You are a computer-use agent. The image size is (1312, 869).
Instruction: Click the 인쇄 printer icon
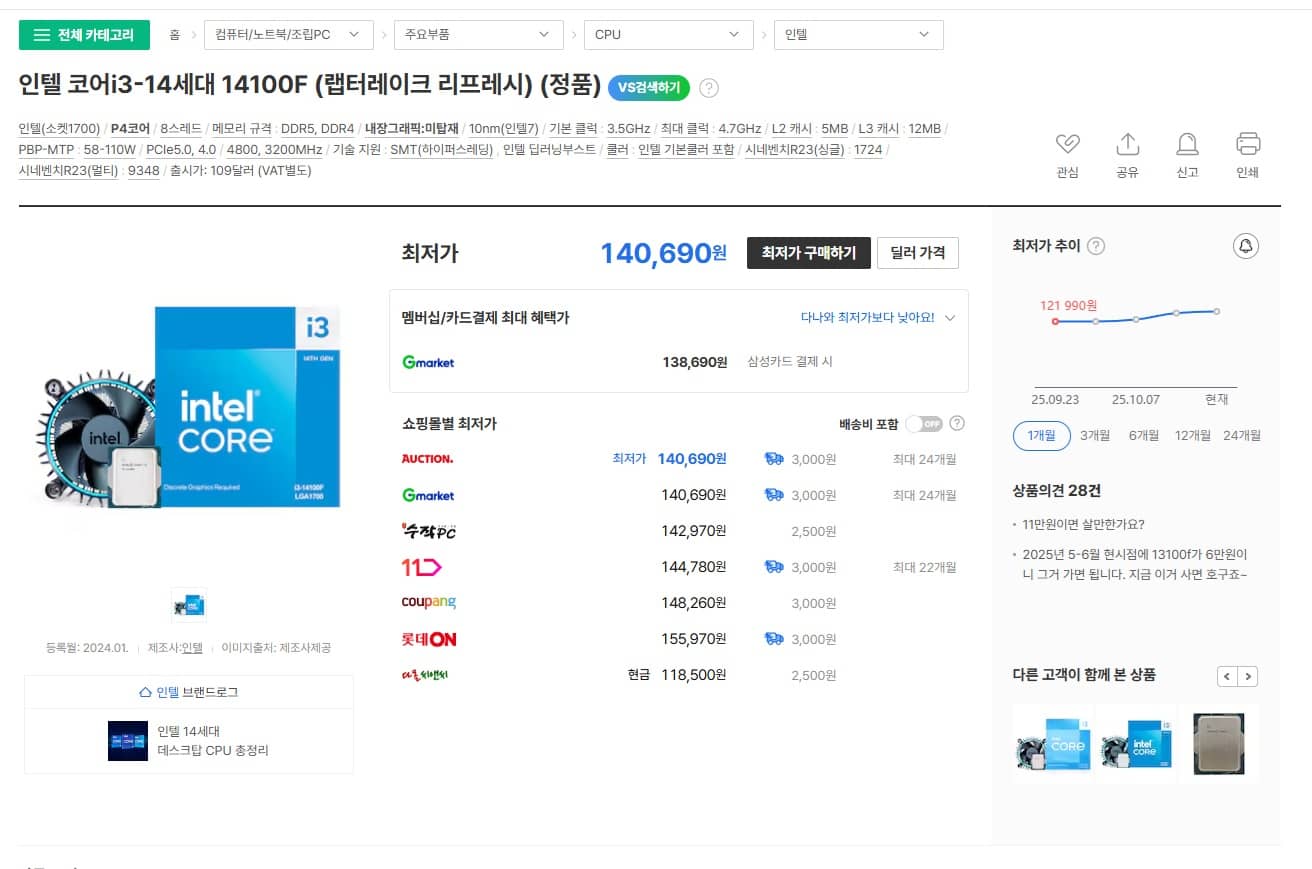coord(1247,145)
